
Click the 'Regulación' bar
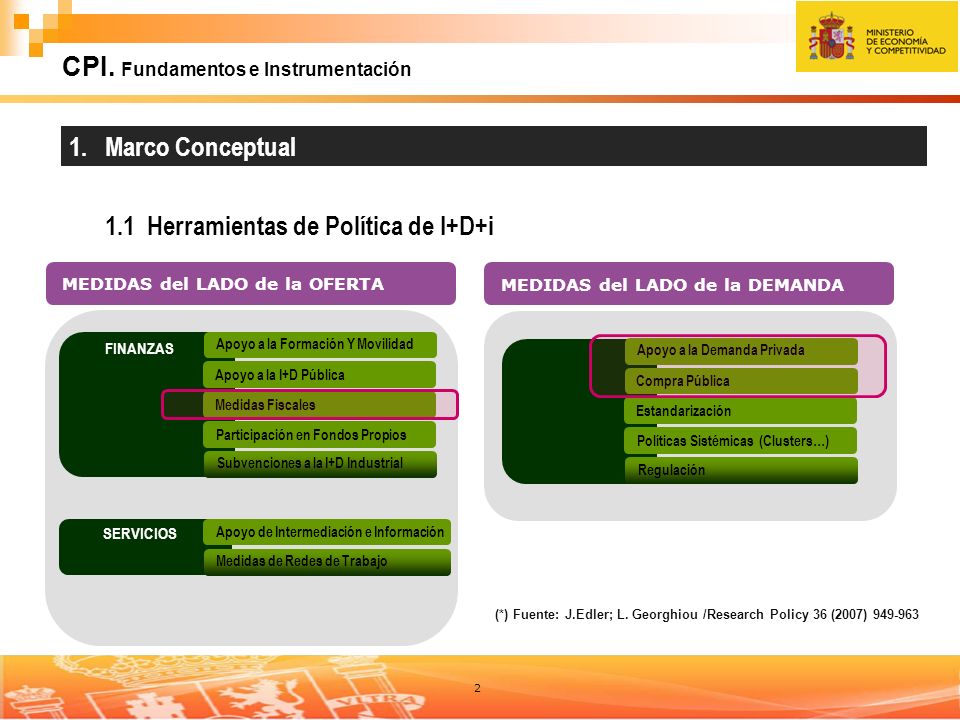(x=741, y=470)
